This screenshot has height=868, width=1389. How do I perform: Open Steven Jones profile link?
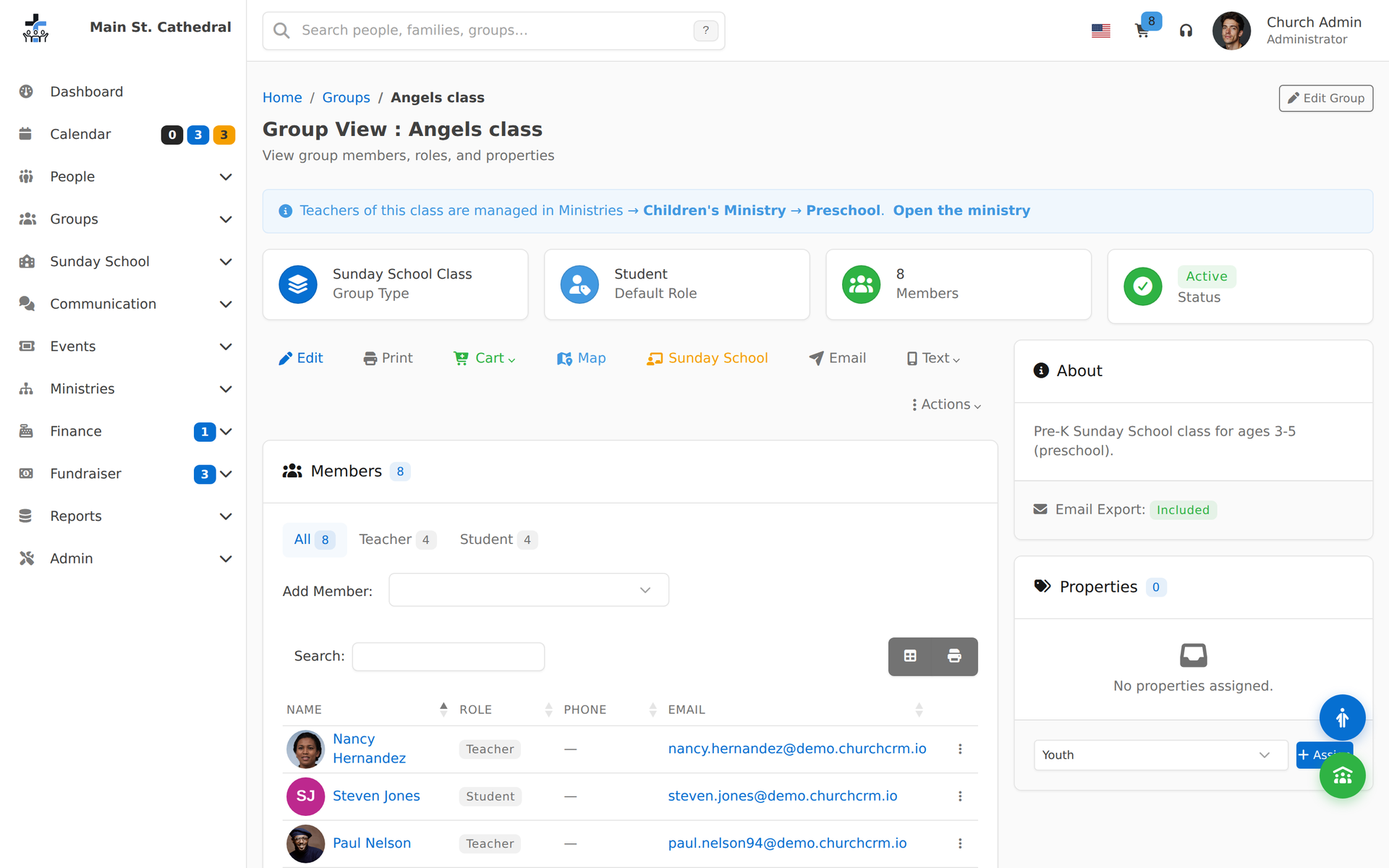point(376,796)
